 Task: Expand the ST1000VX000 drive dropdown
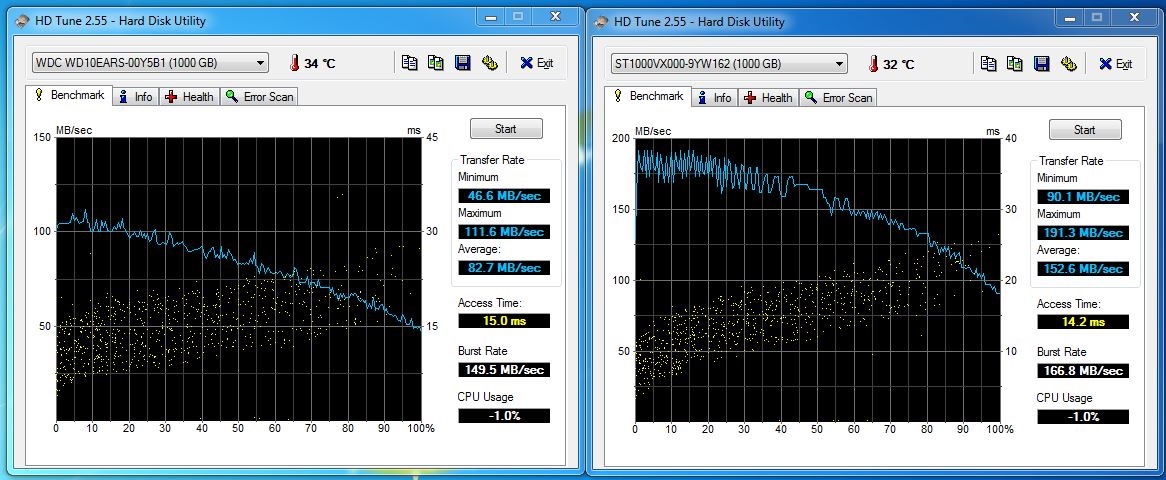click(839, 64)
